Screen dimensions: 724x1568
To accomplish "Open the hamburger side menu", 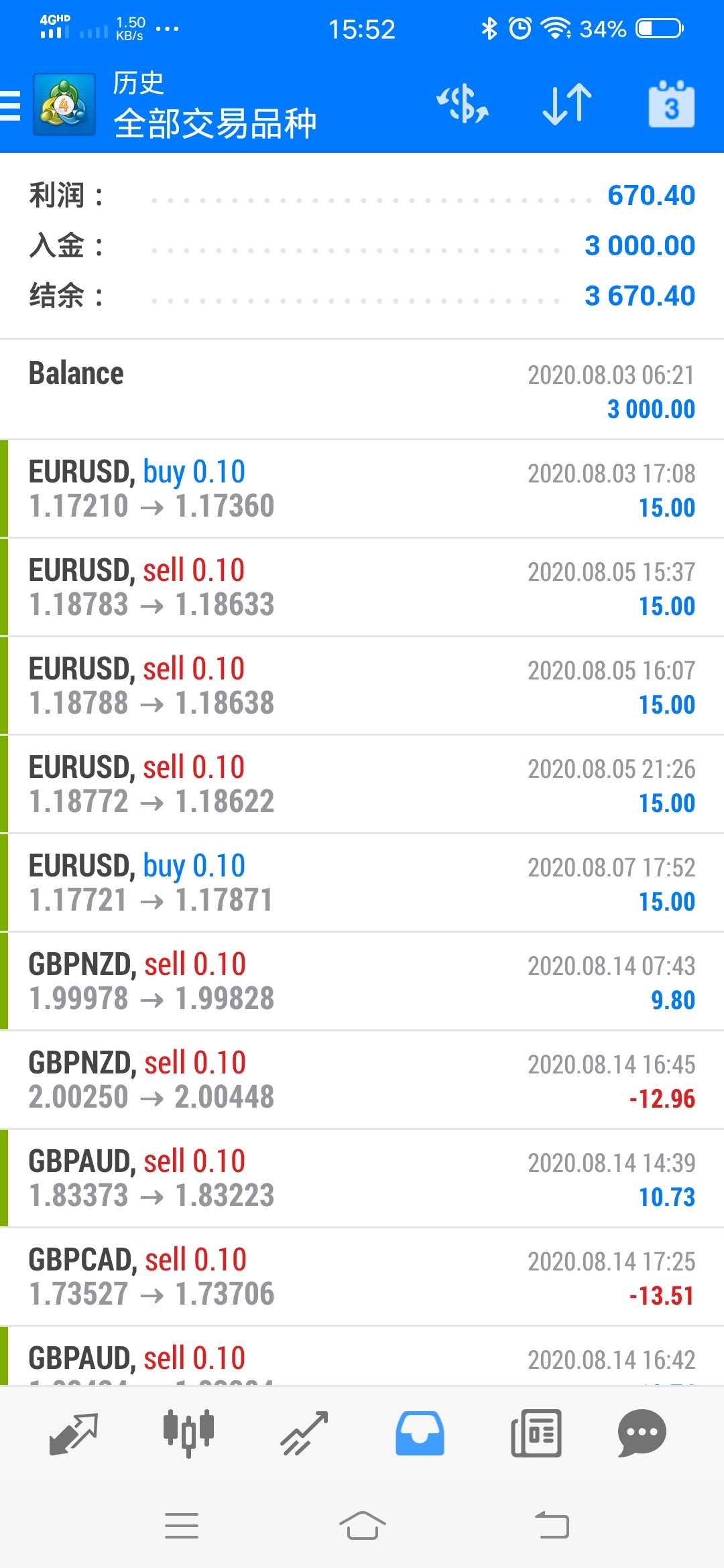I will click(11, 106).
